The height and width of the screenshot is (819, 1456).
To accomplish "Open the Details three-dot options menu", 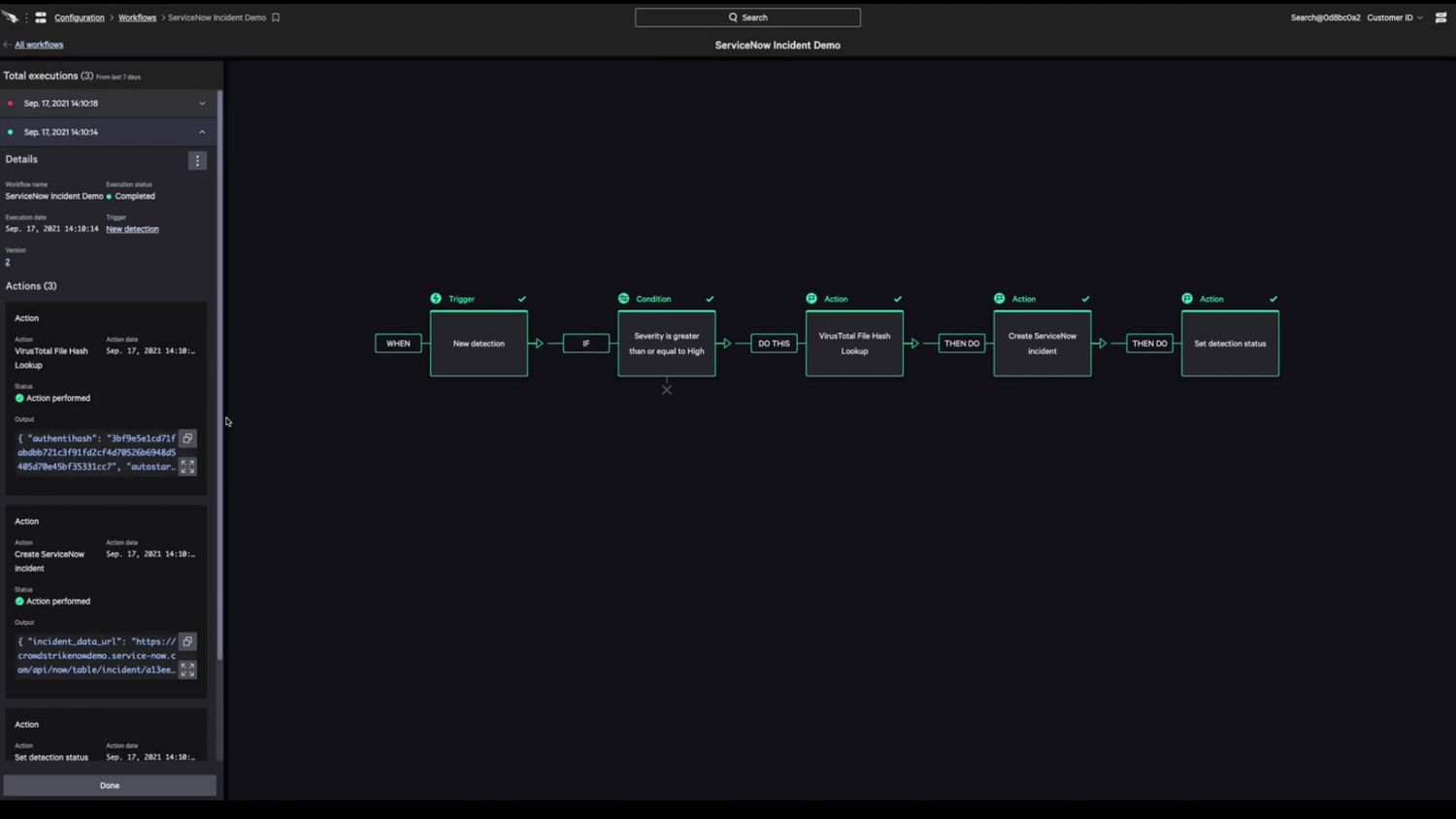I will (x=197, y=160).
